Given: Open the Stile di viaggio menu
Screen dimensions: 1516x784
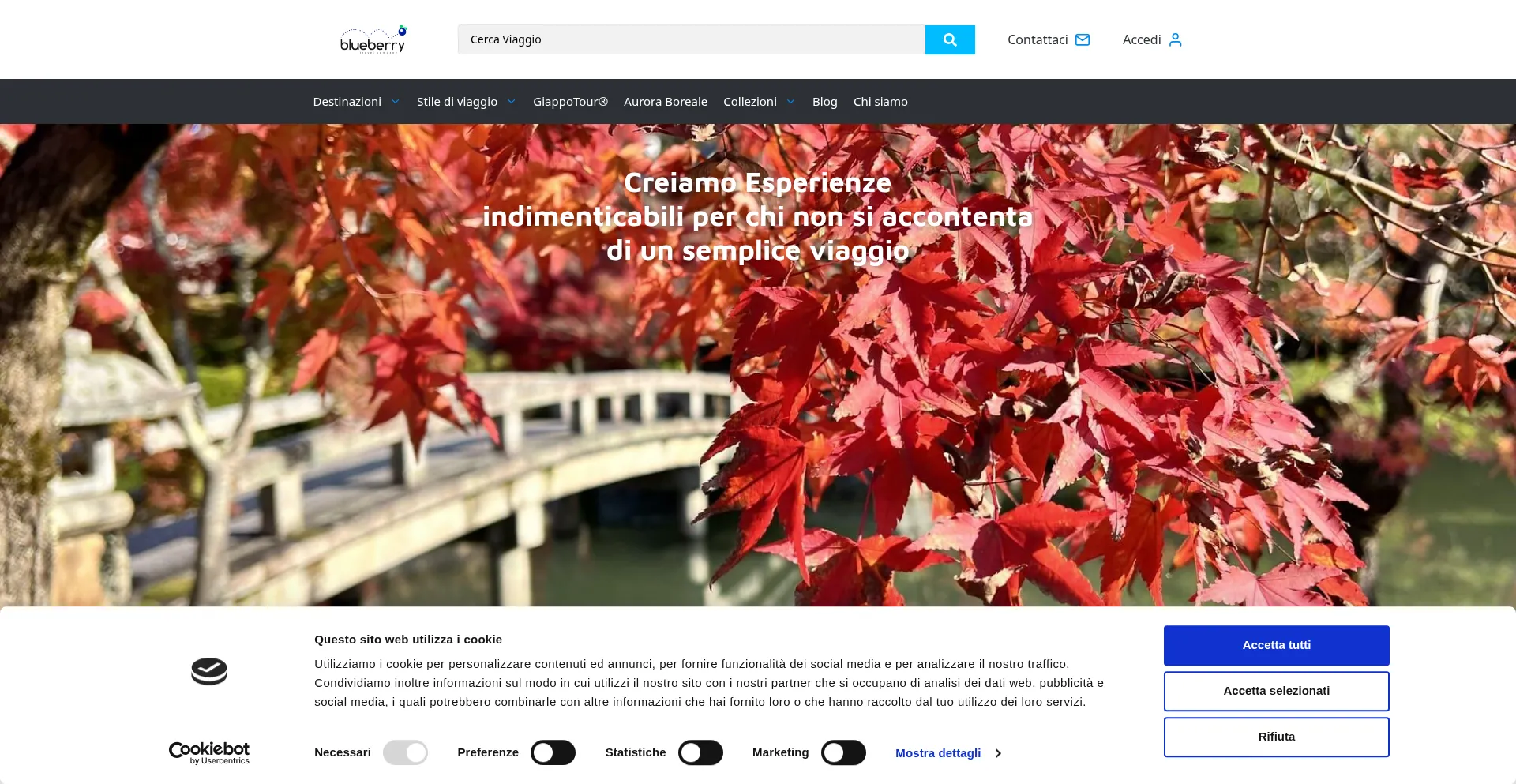Looking at the screenshot, I should [x=457, y=102].
